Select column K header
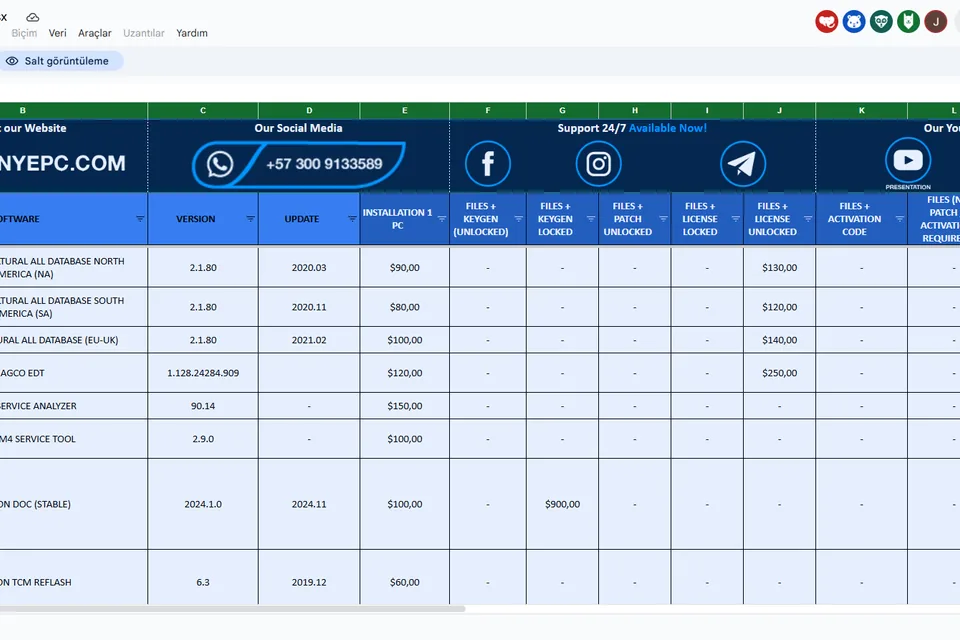960x640 pixels. pyautogui.click(x=861, y=111)
